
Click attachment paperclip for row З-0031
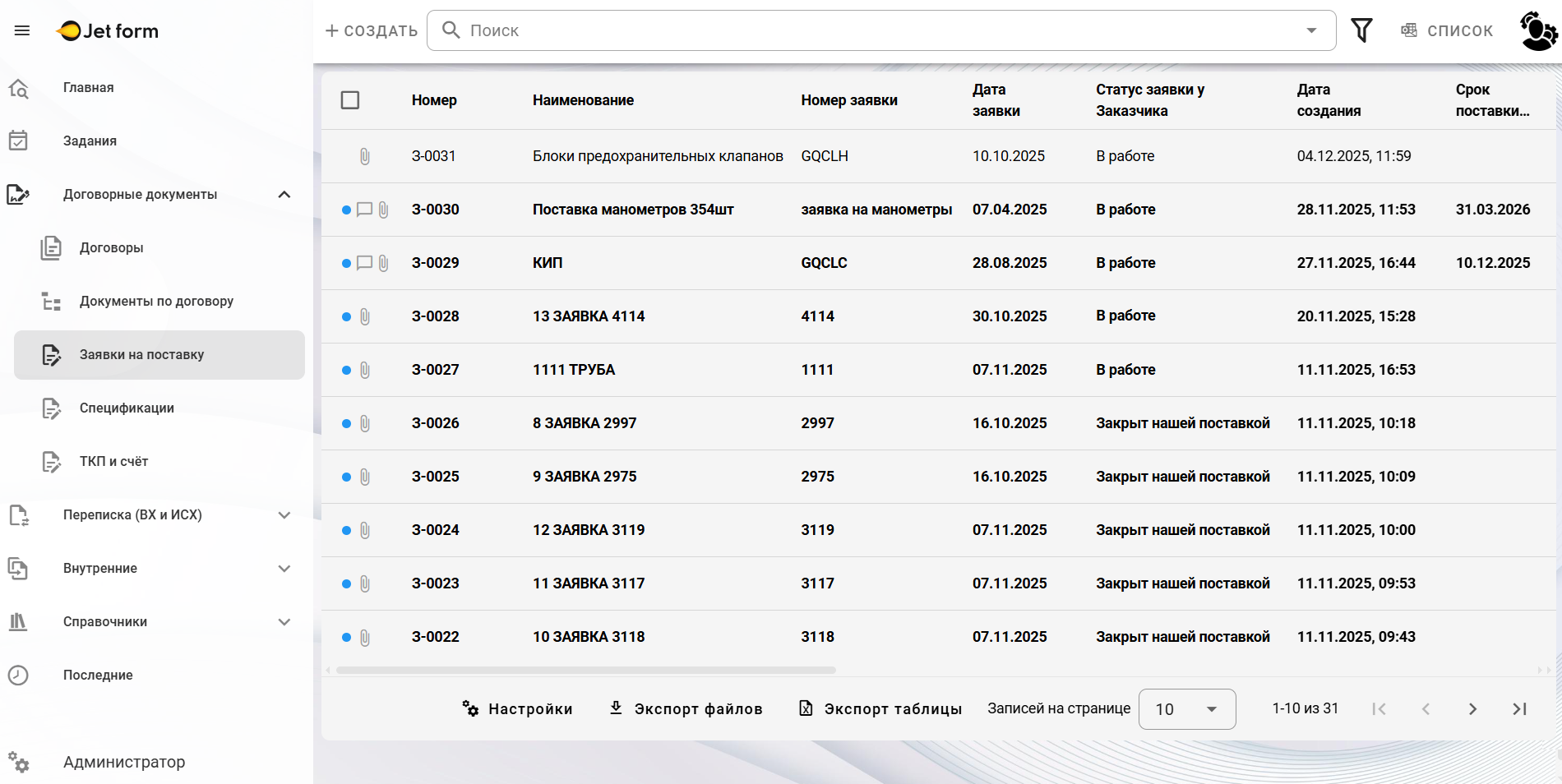tap(365, 156)
